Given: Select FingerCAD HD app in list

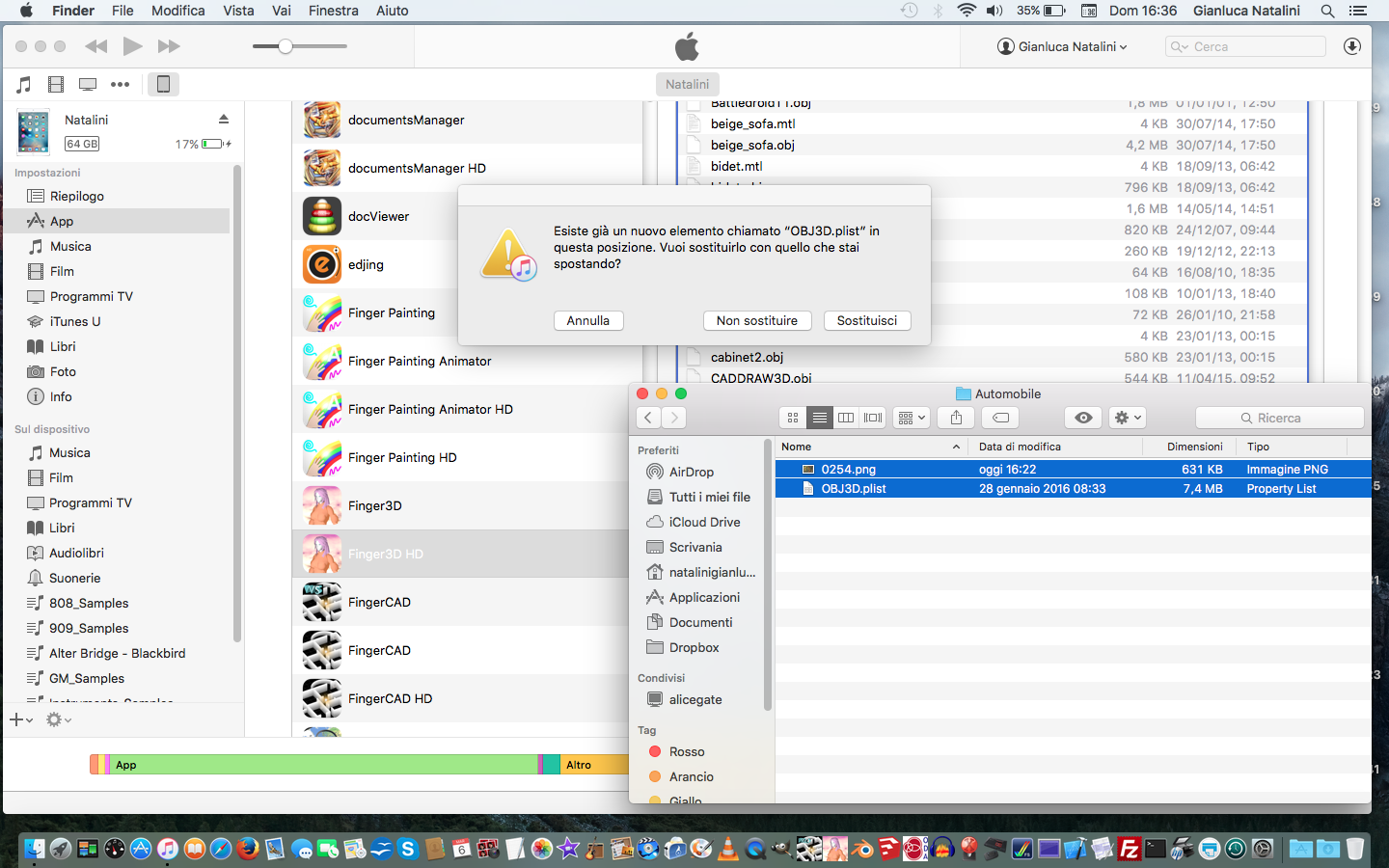Looking at the screenshot, I should coord(461,698).
